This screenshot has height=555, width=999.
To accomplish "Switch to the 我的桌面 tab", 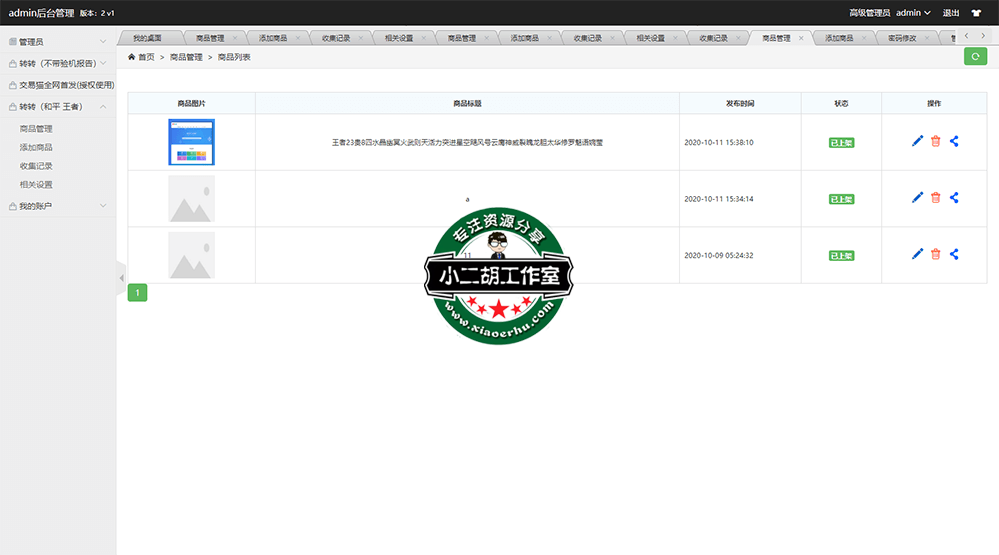I will (147, 38).
